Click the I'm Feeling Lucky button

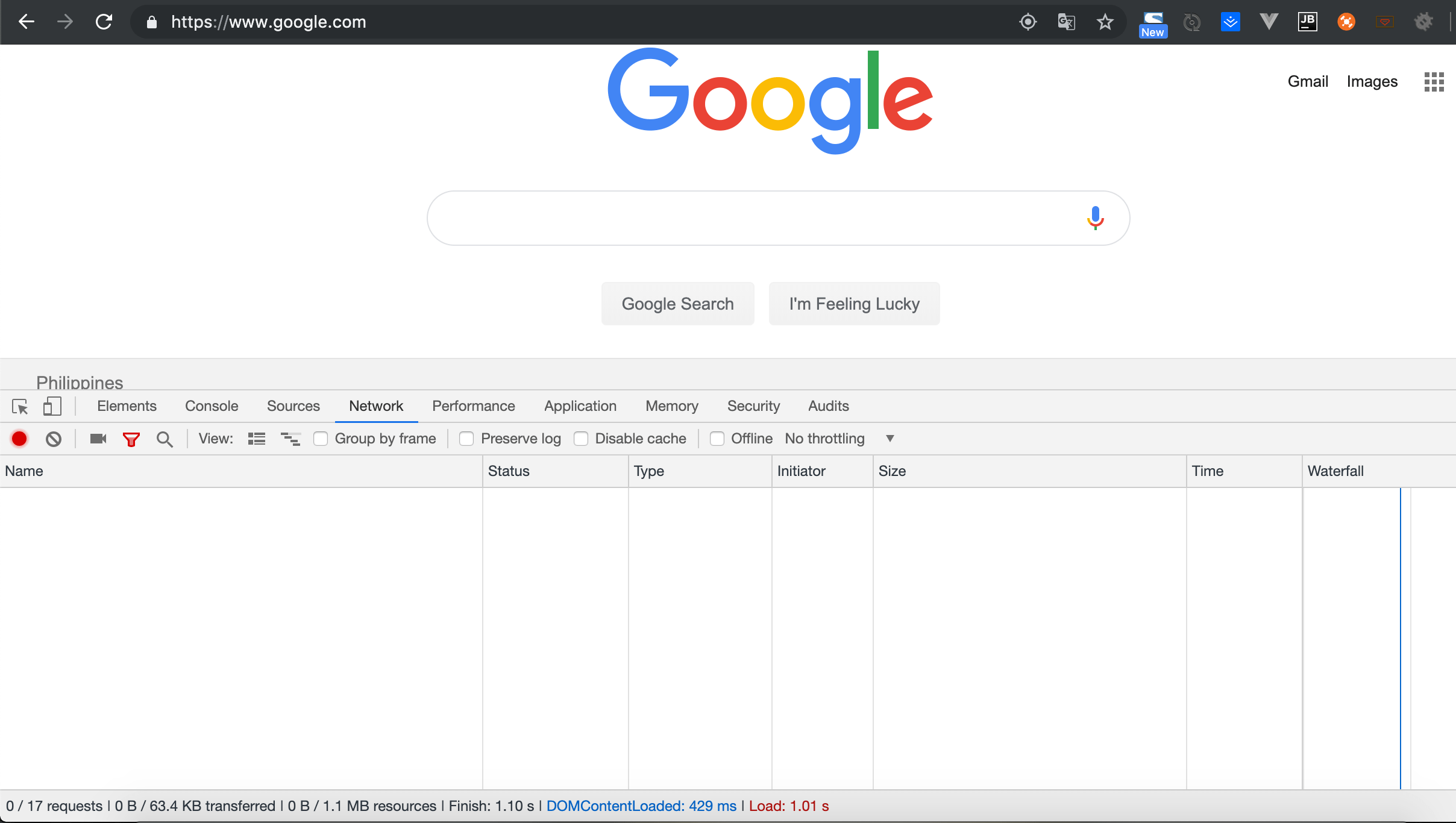[x=853, y=304]
